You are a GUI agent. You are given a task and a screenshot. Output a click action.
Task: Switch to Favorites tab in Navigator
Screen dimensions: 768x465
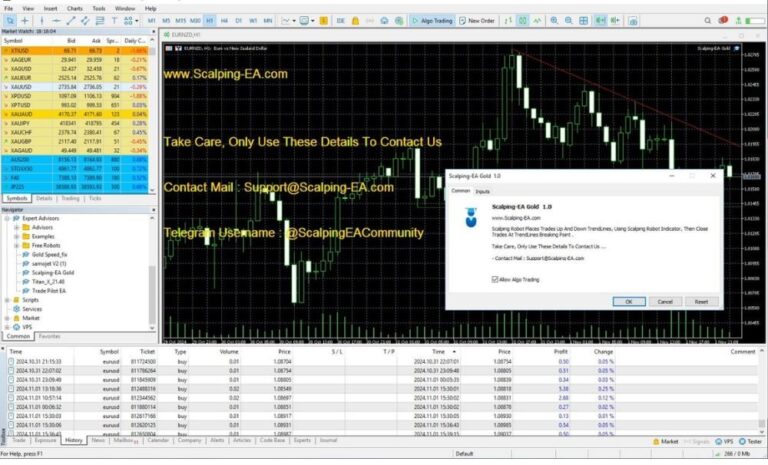(x=49, y=337)
